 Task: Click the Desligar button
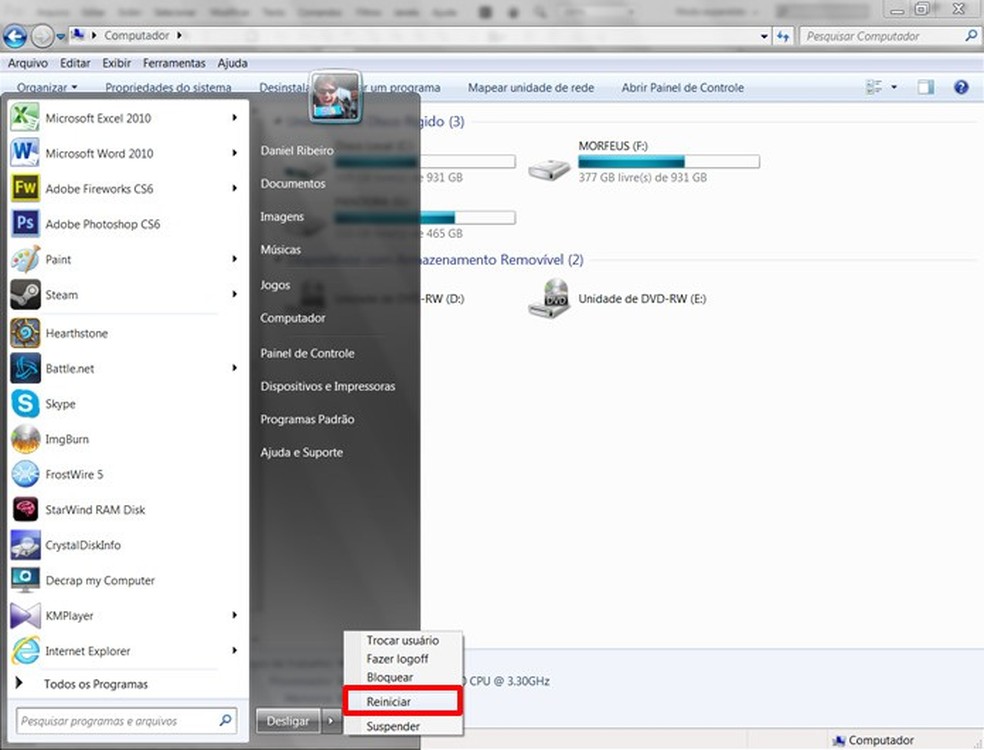(x=288, y=721)
